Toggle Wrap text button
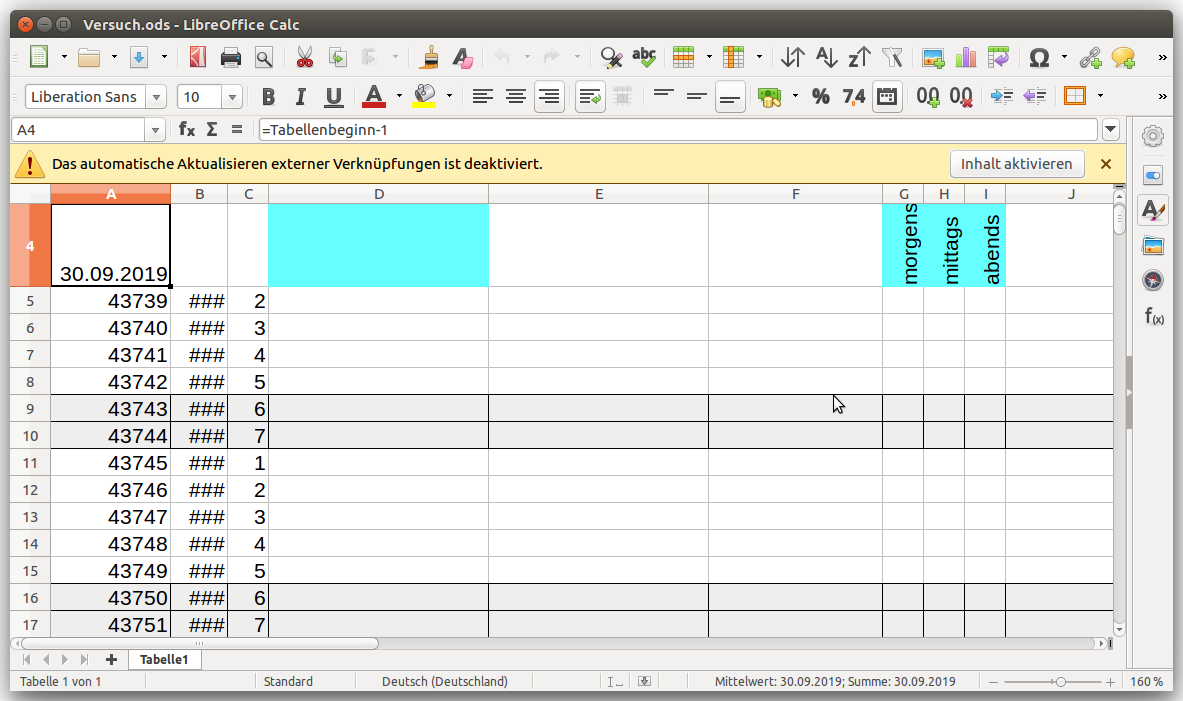Screen dimensions: 1183x701 coord(590,97)
